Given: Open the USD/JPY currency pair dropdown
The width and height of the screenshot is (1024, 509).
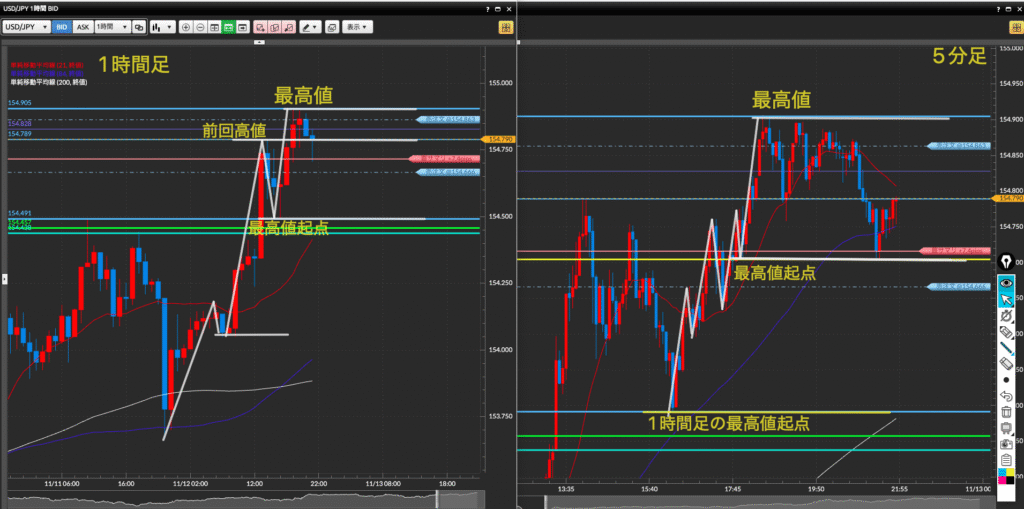Looking at the screenshot, I should (x=25, y=27).
